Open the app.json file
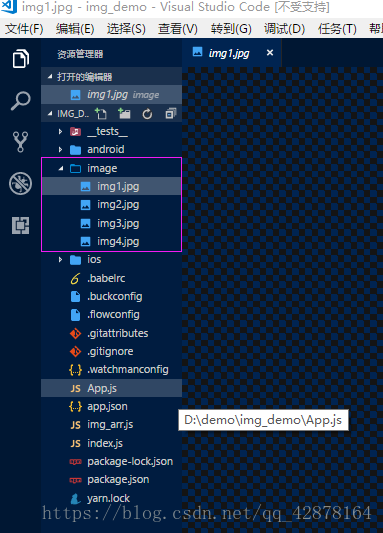This screenshot has height=533, width=383. click(111, 407)
